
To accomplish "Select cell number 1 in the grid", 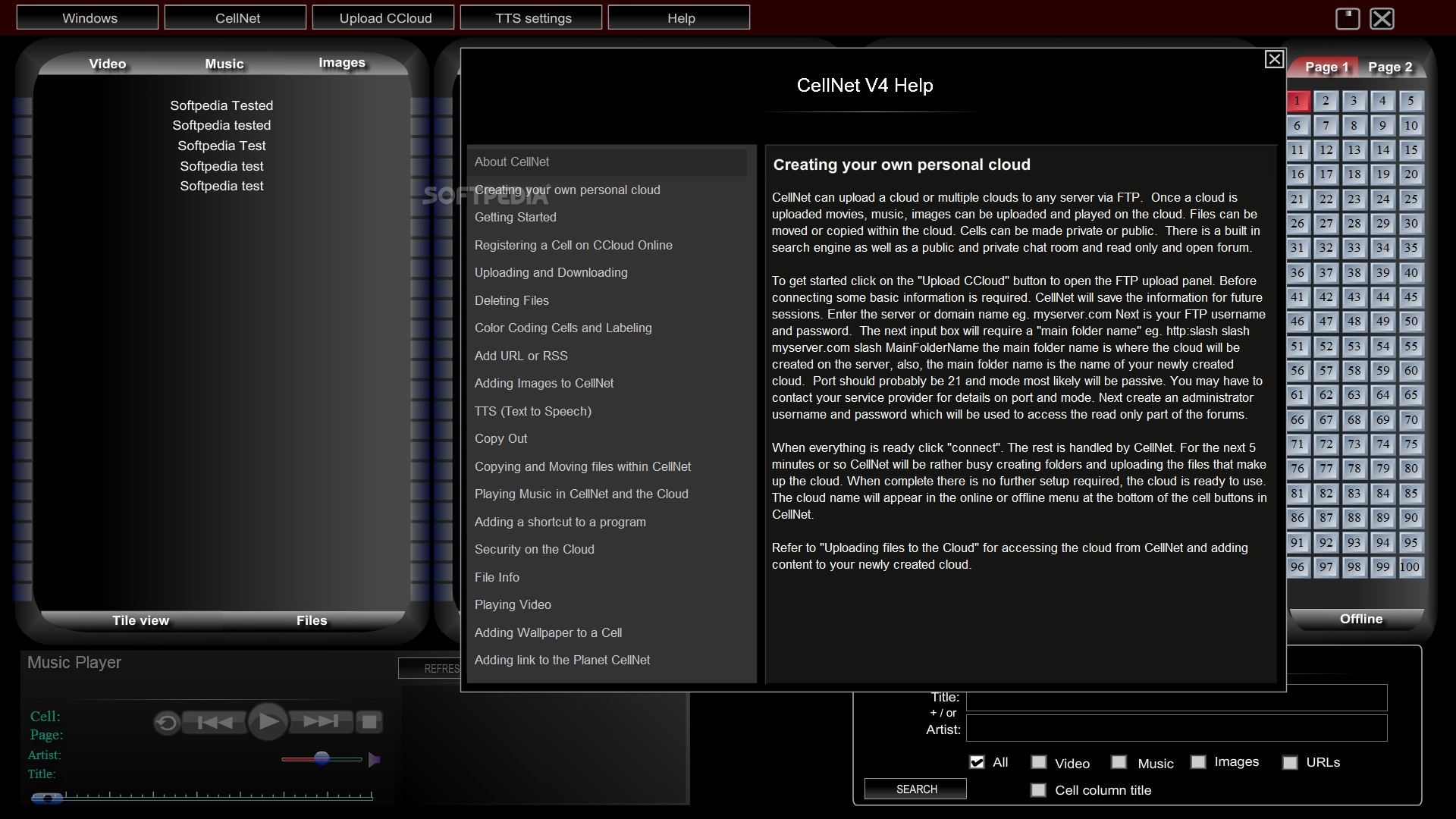I will tap(1298, 101).
